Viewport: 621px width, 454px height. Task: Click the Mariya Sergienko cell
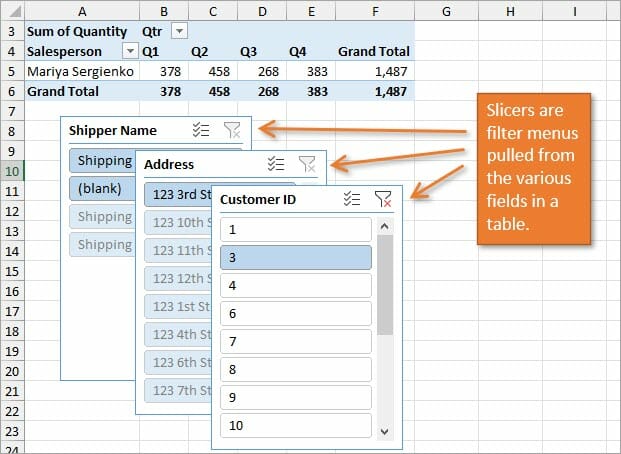click(x=80, y=71)
